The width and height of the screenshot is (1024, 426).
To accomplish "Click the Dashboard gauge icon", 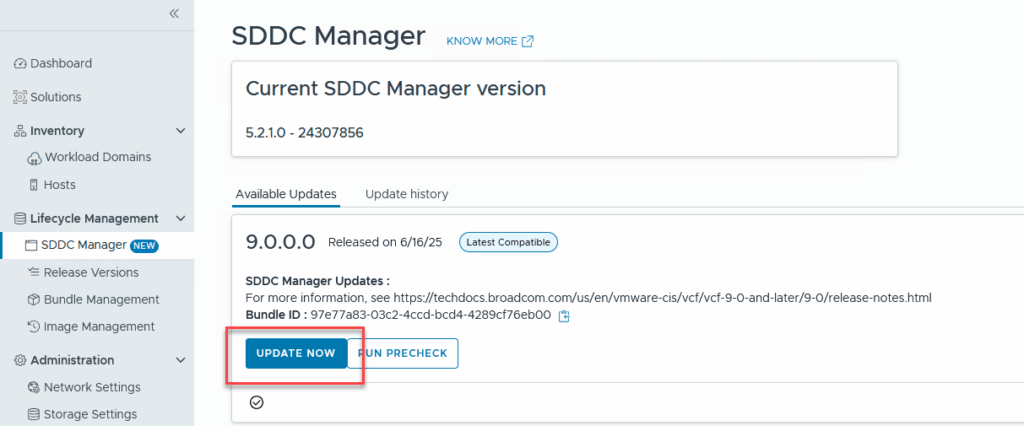I will click(x=20, y=64).
